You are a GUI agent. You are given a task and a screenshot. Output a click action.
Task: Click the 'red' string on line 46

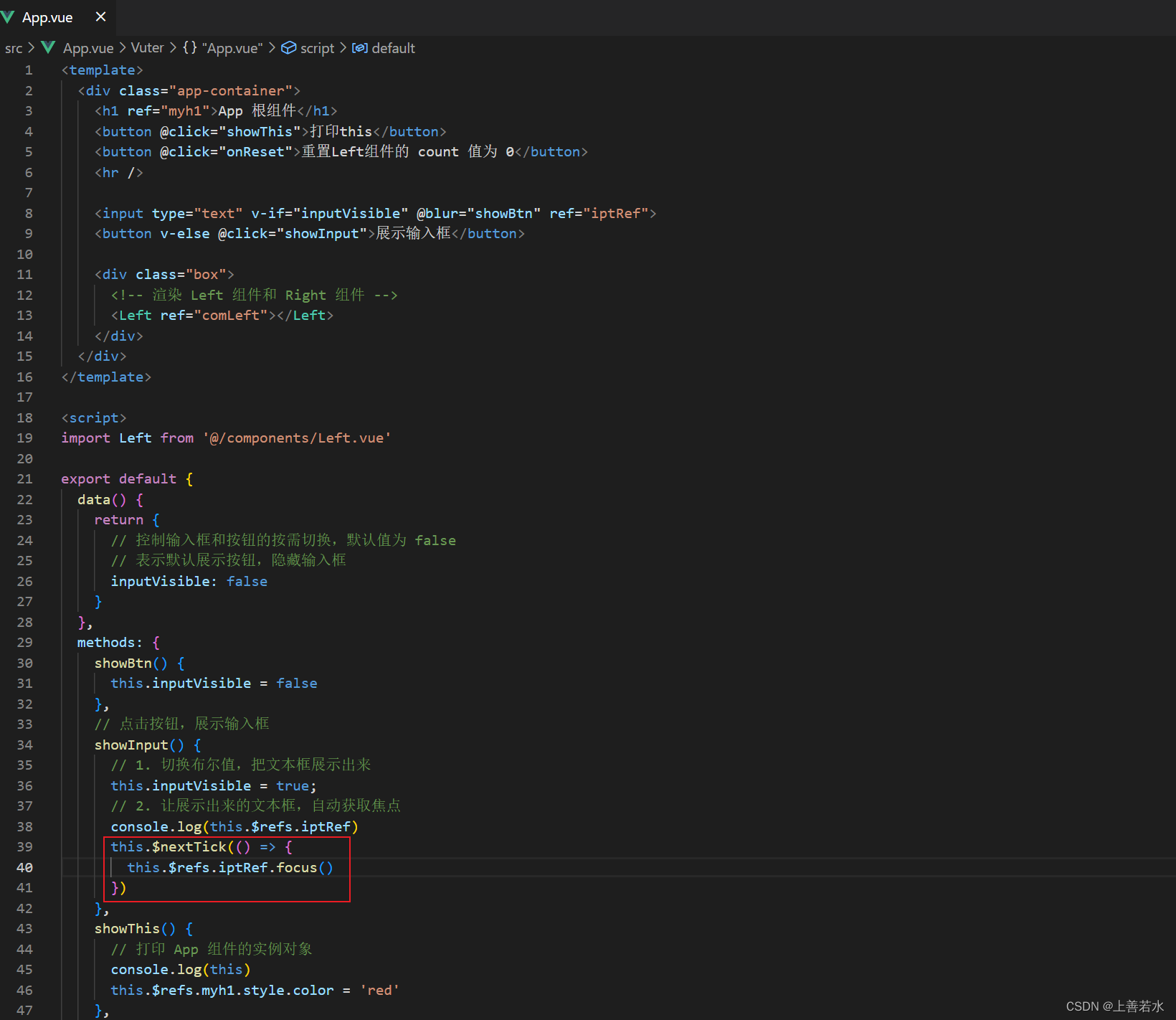click(x=379, y=991)
